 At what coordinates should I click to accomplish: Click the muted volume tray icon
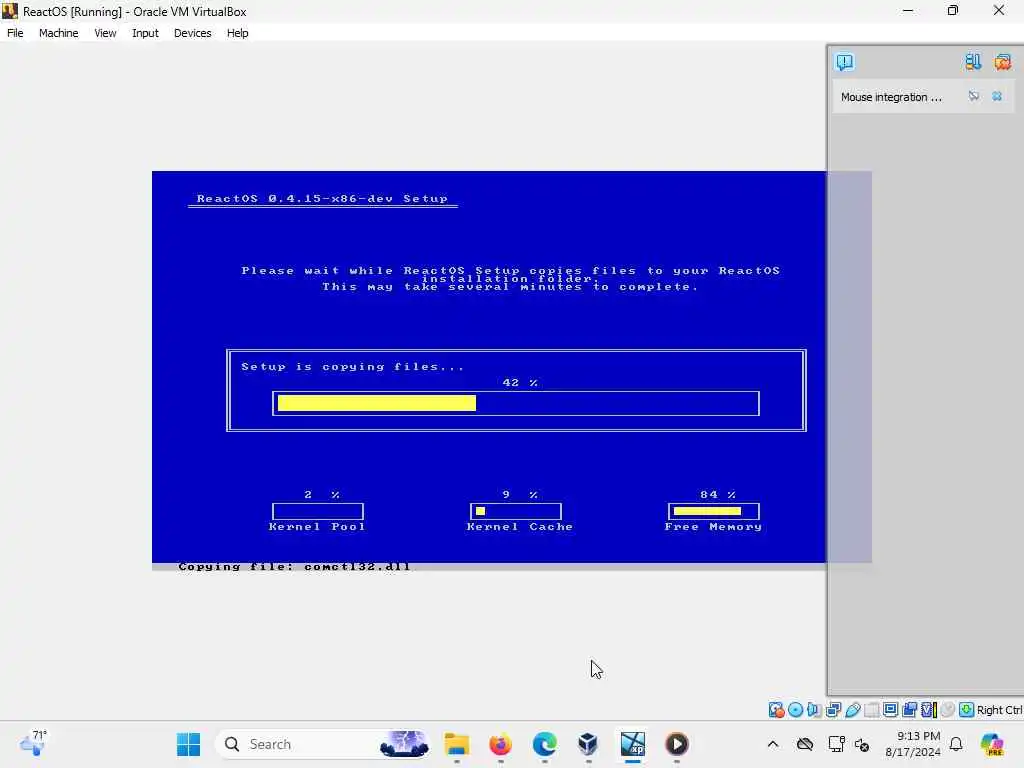click(862, 744)
